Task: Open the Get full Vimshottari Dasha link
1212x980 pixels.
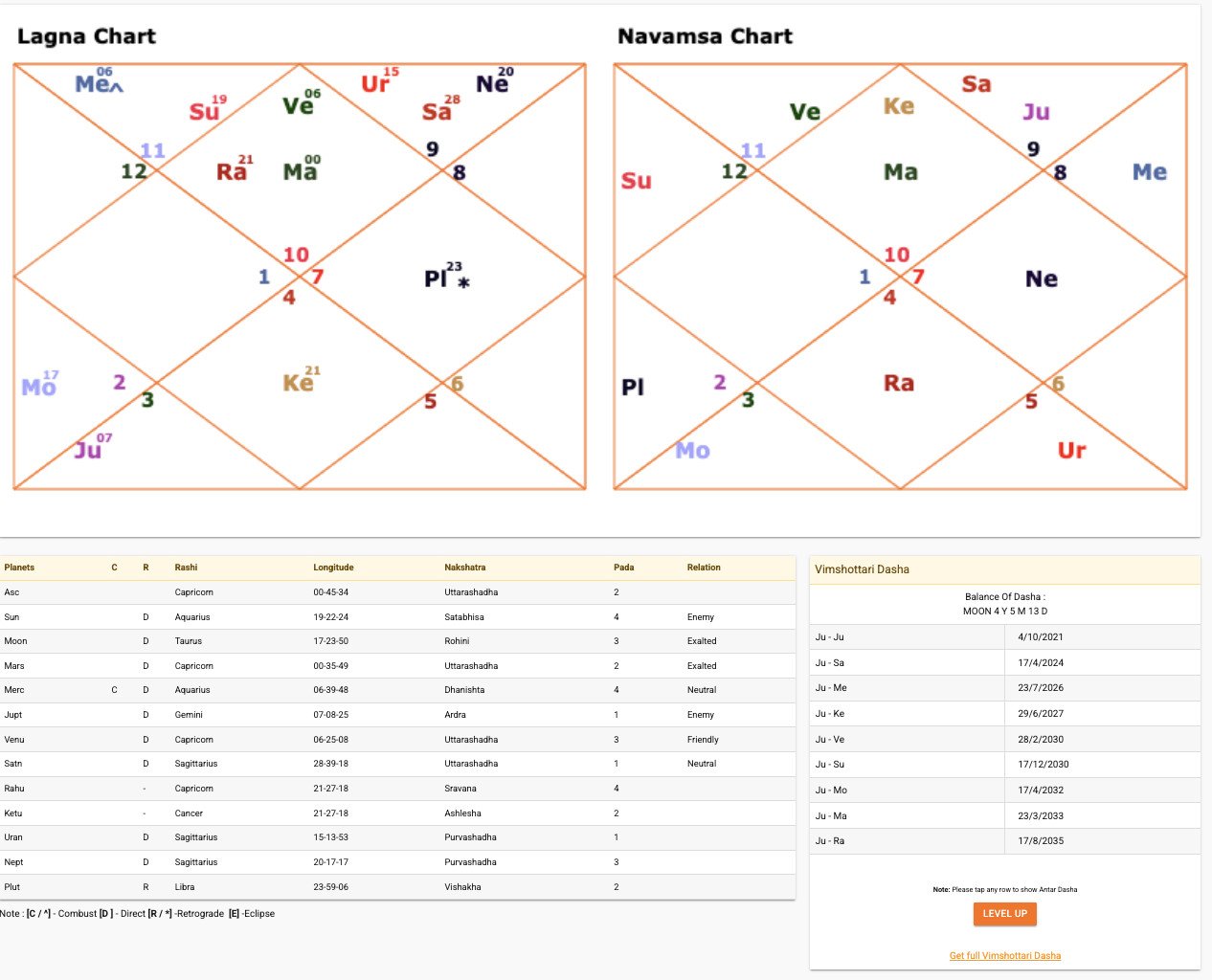Action: point(1004,956)
